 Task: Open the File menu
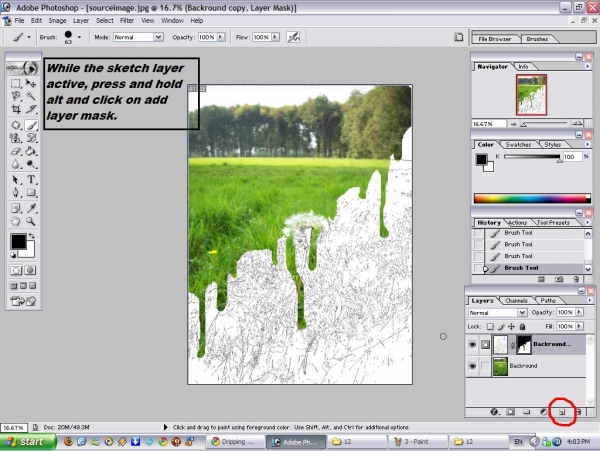tap(19, 21)
